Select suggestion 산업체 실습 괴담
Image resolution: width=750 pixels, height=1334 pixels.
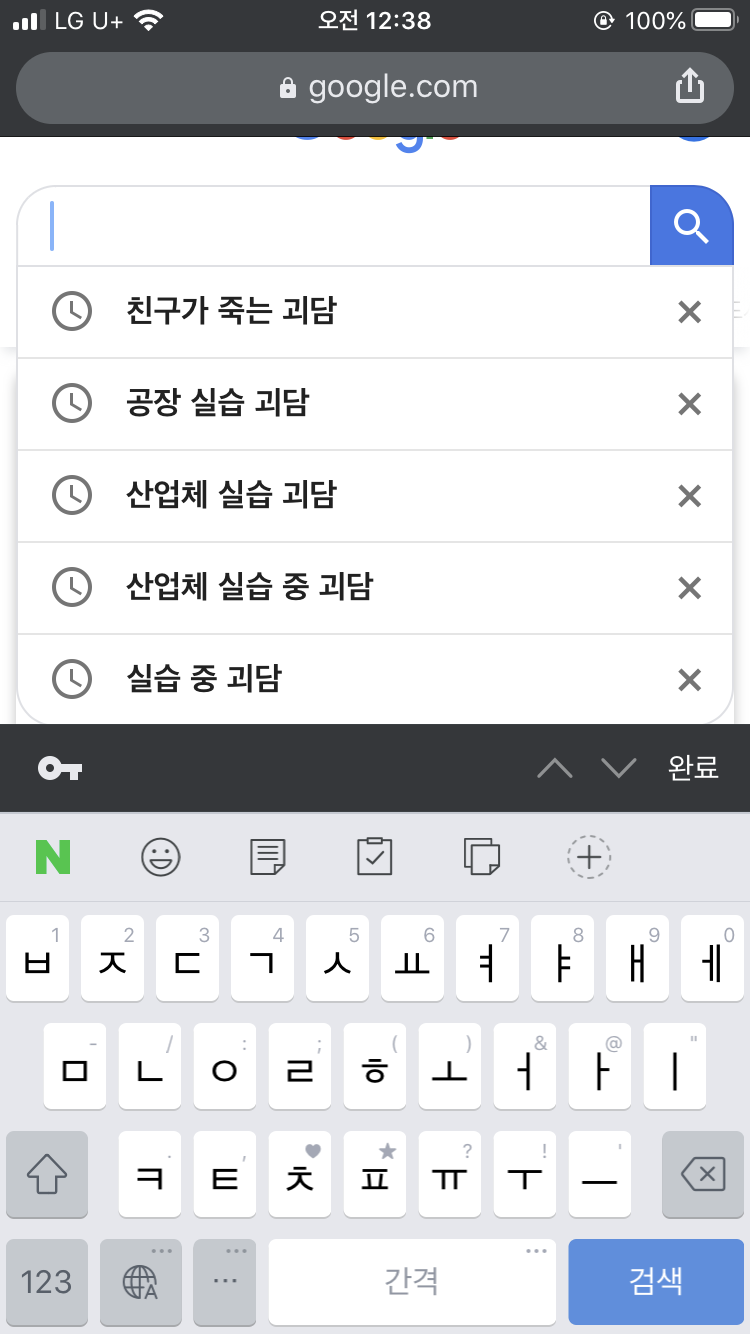coord(232,496)
